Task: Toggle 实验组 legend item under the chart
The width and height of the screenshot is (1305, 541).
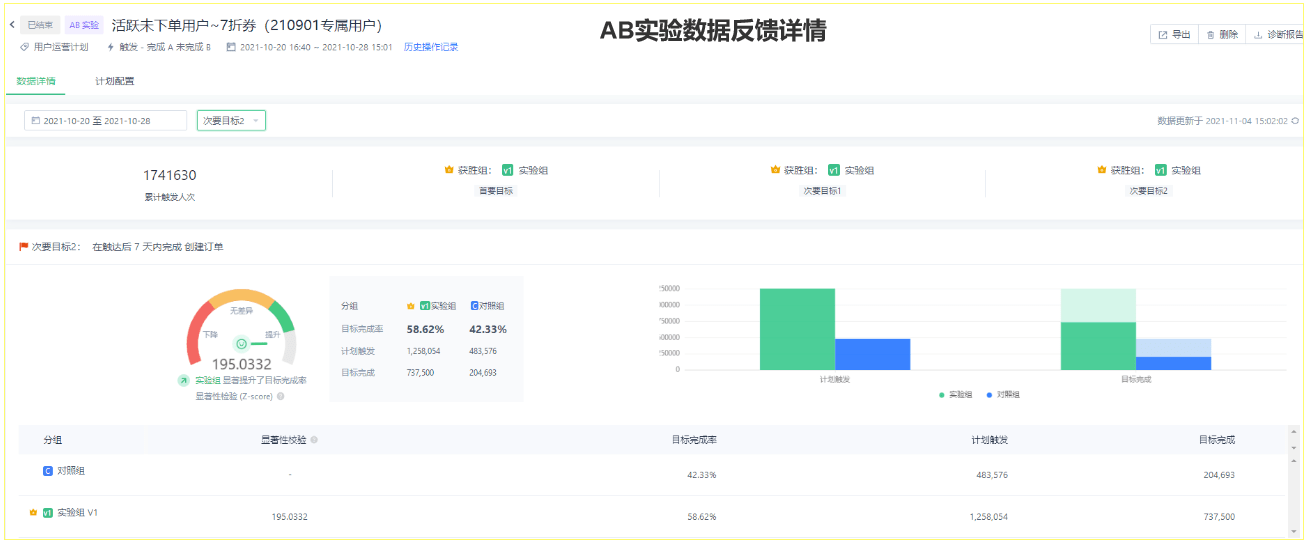Action: tap(955, 395)
